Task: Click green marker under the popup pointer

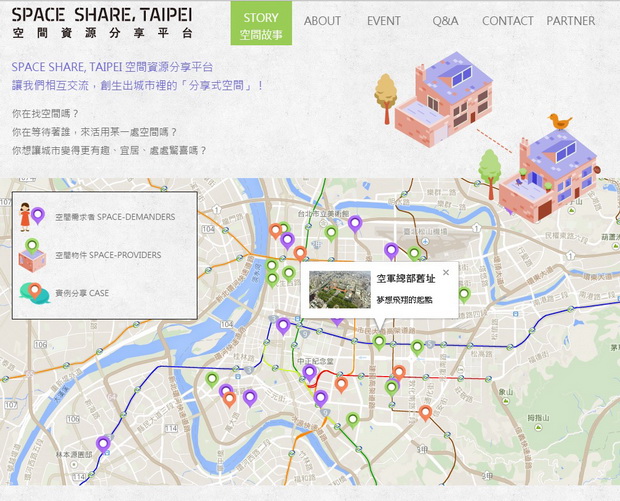Action: pyautogui.click(x=379, y=342)
